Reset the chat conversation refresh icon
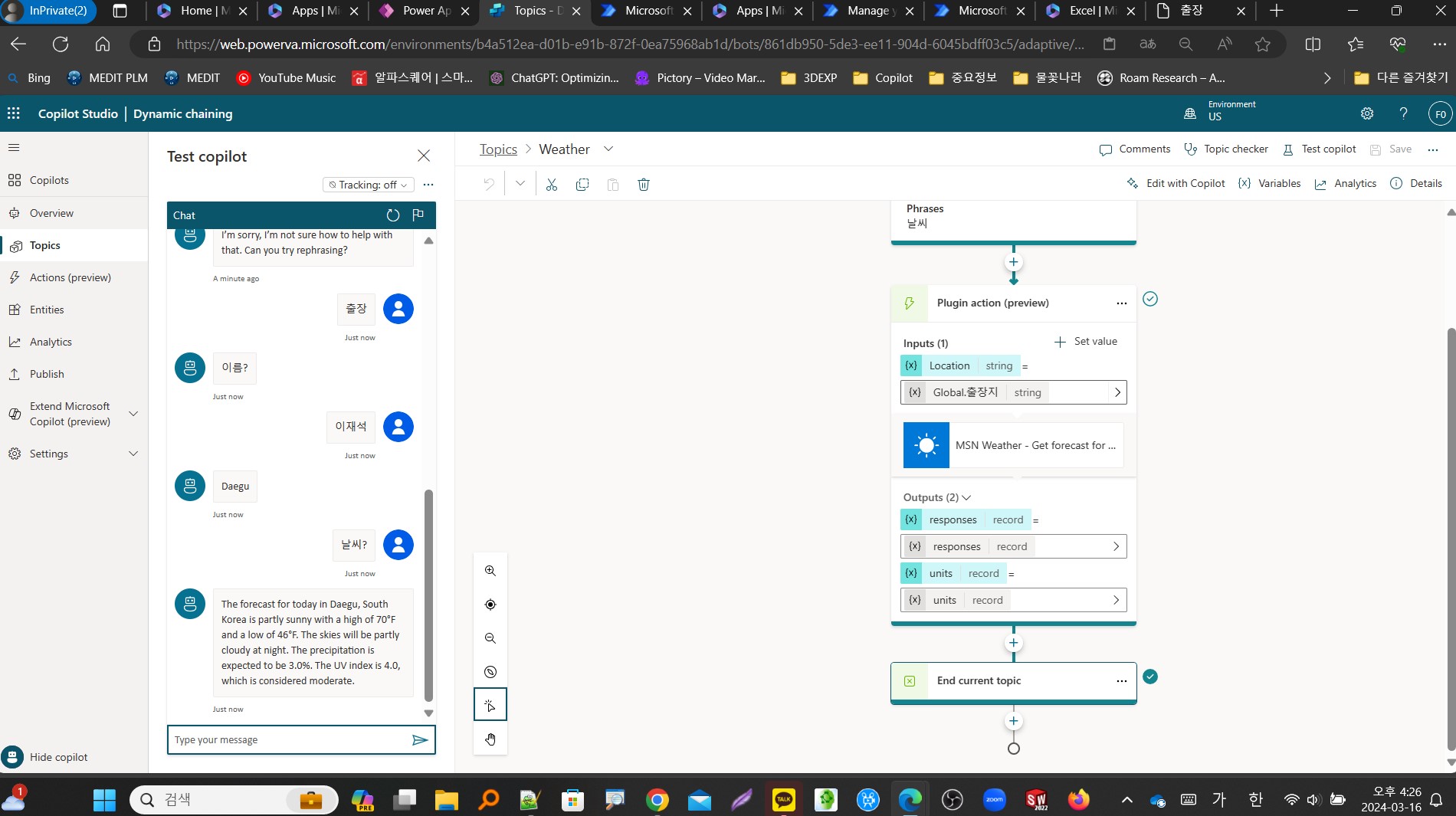This screenshot has height=816, width=1456. tap(393, 215)
